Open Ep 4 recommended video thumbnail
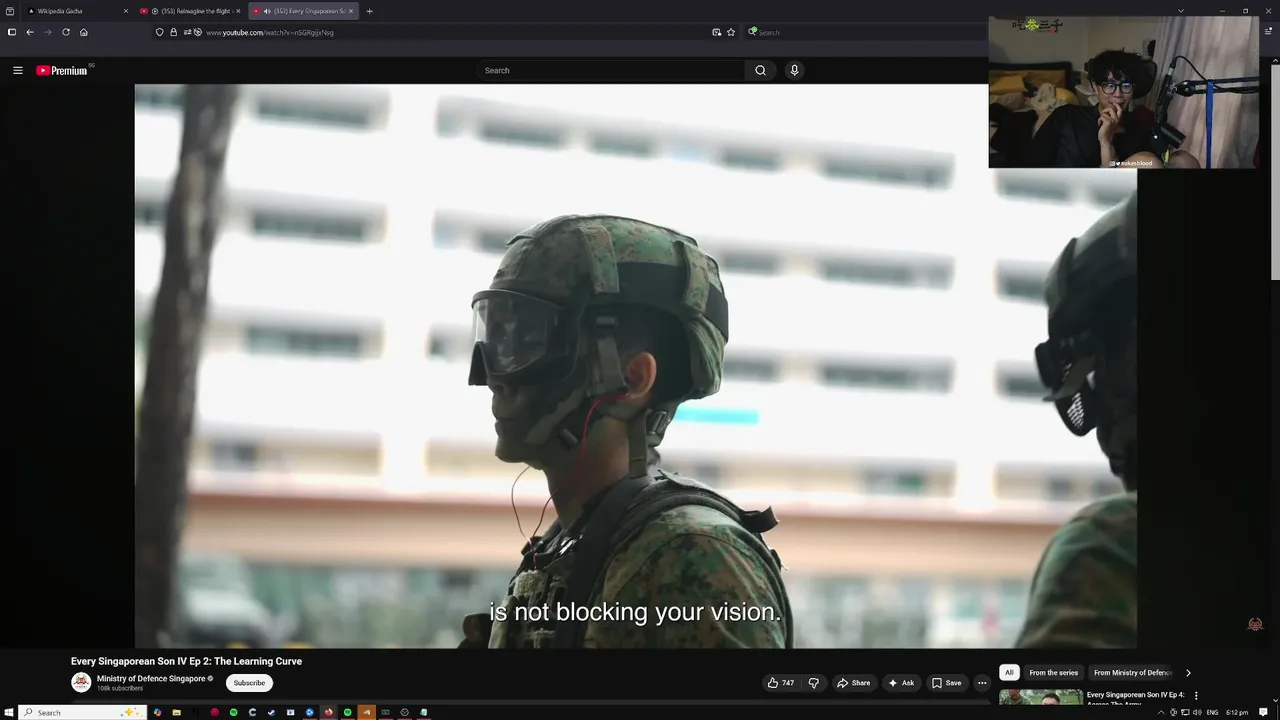Viewport: 1280px width, 720px height. pos(1040,698)
